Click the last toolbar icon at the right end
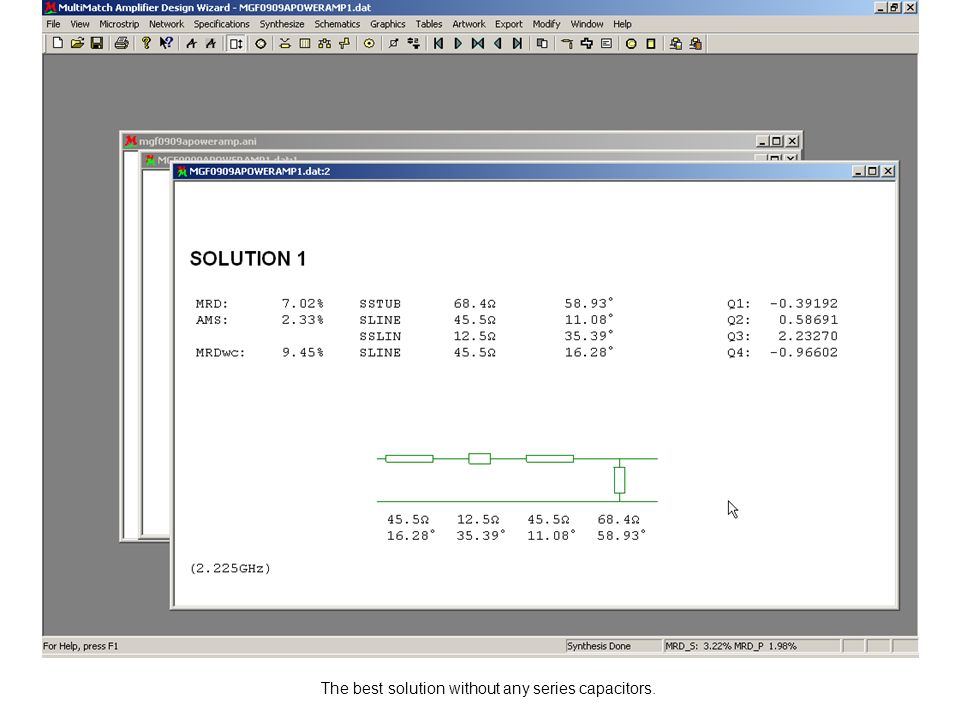The height and width of the screenshot is (720, 960). point(696,43)
